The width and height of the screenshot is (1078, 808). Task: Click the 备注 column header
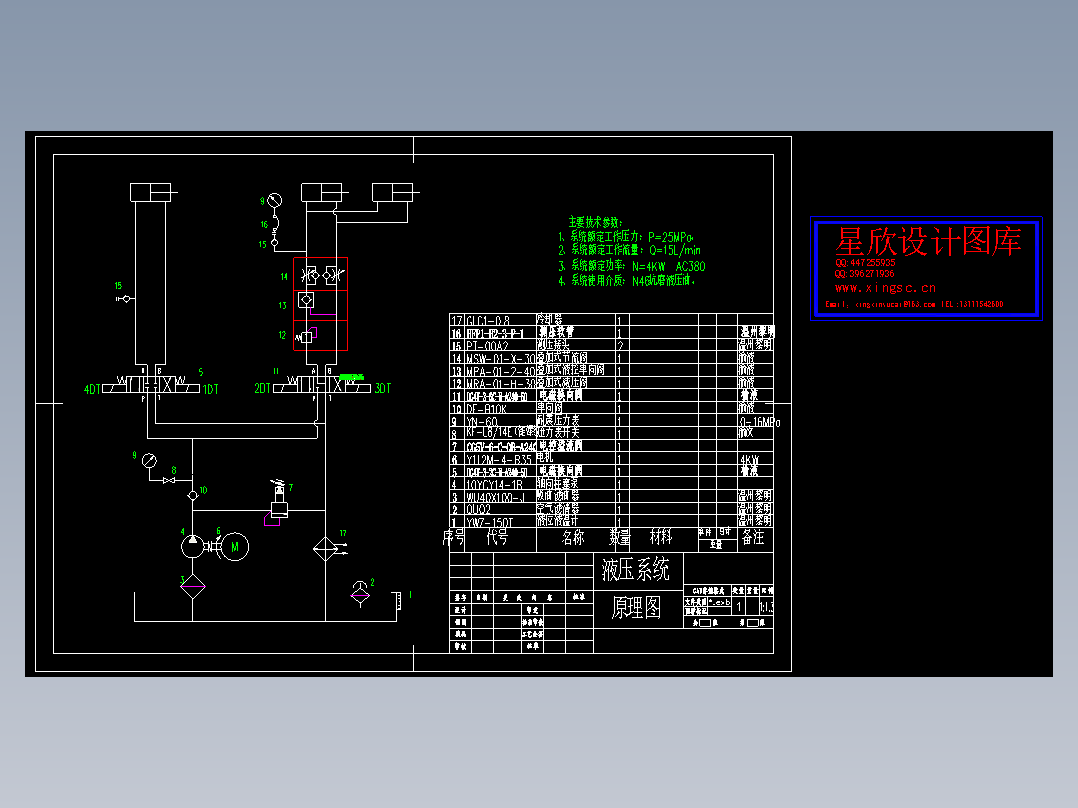click(x=754, y=537)
